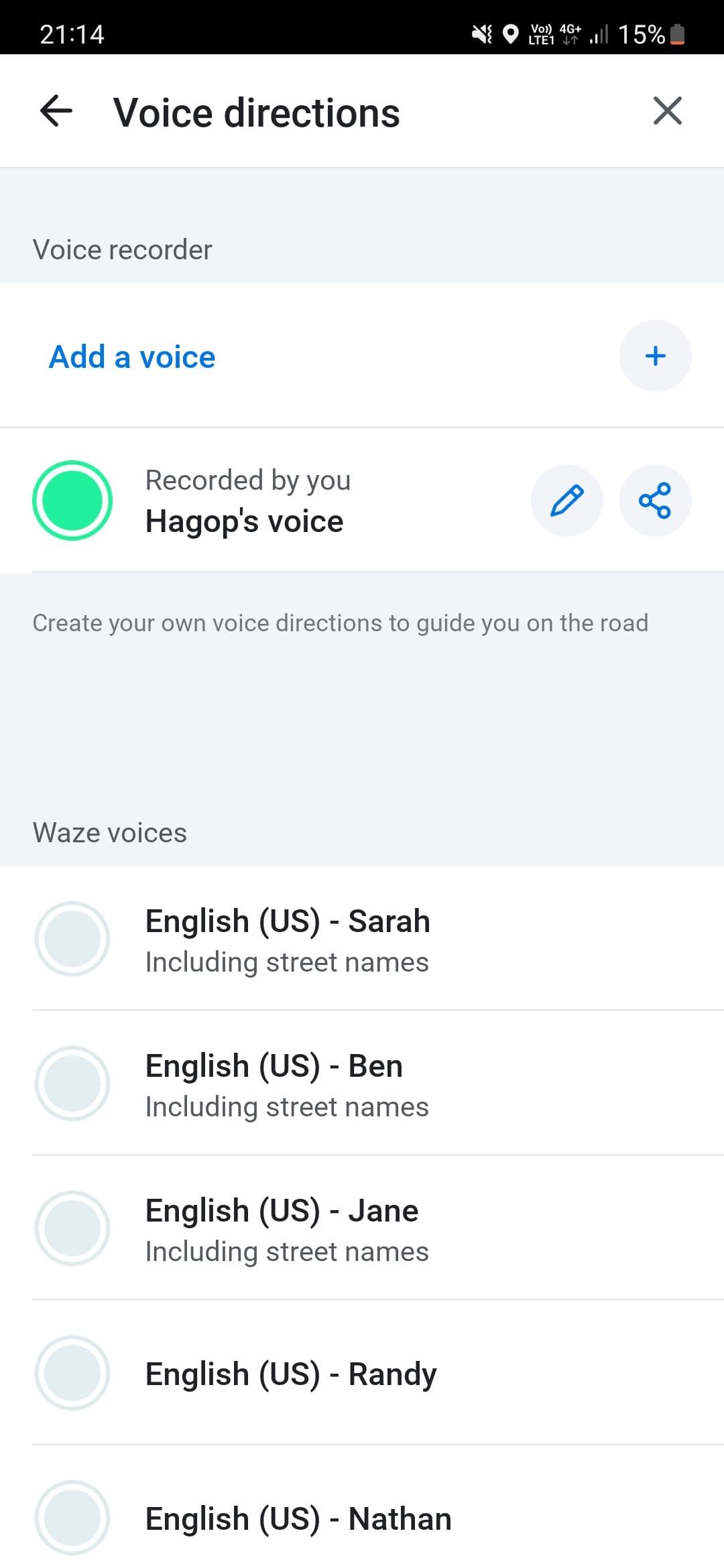Tap the "Hagop's voice" label
Screen dimensions: 724x1568
[245, 521]
